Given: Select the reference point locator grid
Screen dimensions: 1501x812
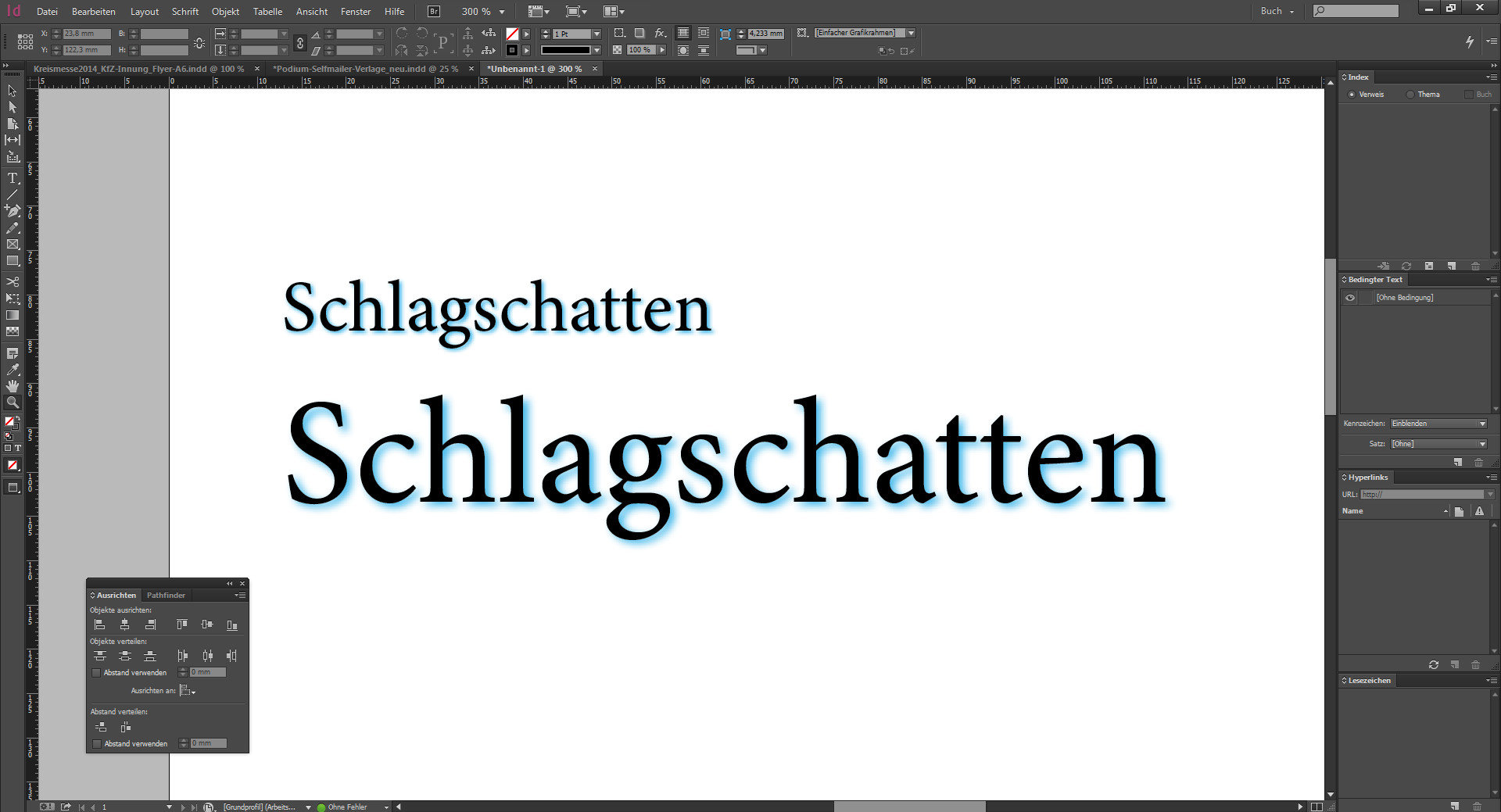Looking at the screenshot, I should click(x=25, y=42).
